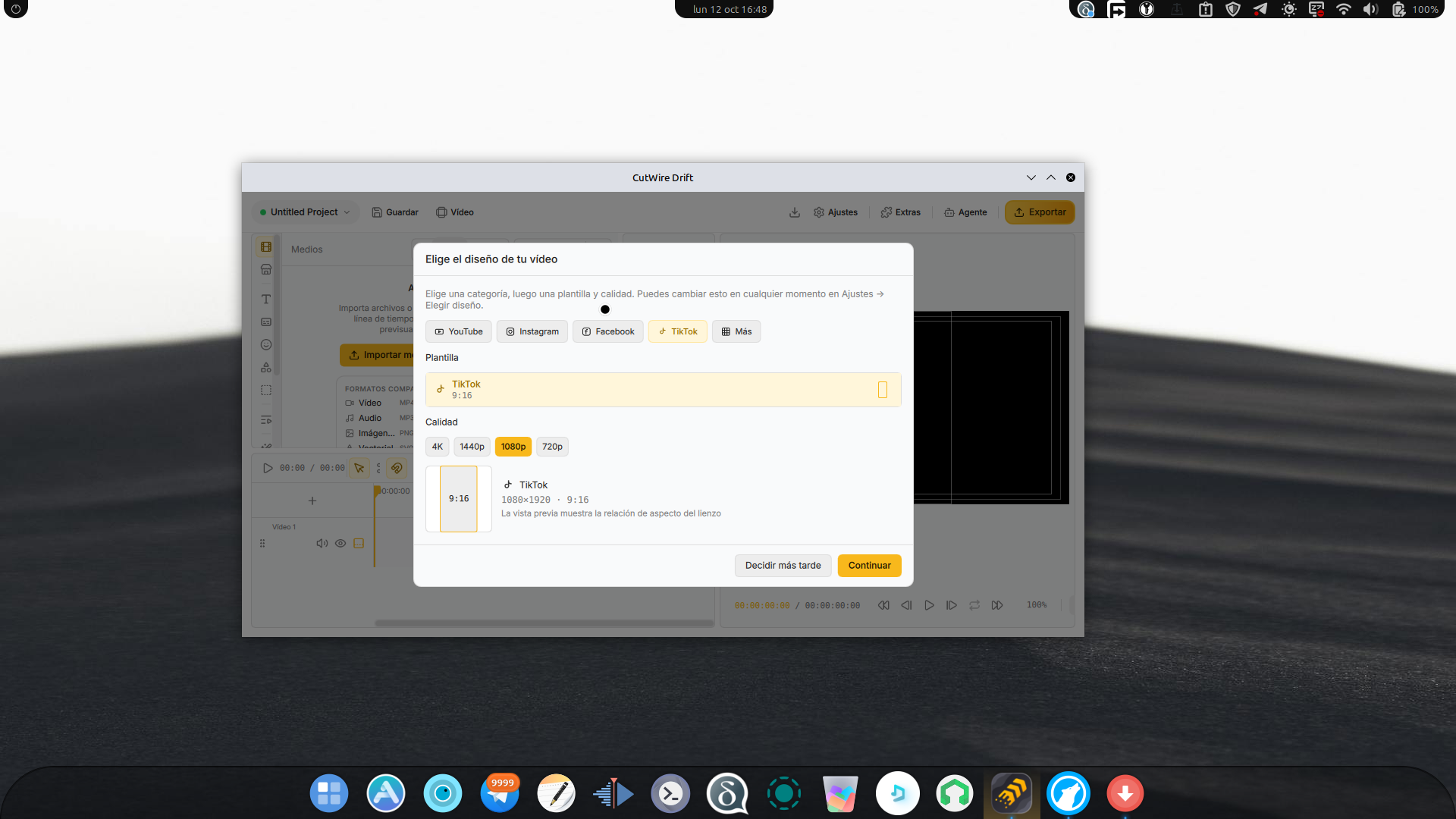Hide the Video 1 track with eye
The height and width of the screenshot is (819, 1456).
pyautogui.click(x=340, y=543)
